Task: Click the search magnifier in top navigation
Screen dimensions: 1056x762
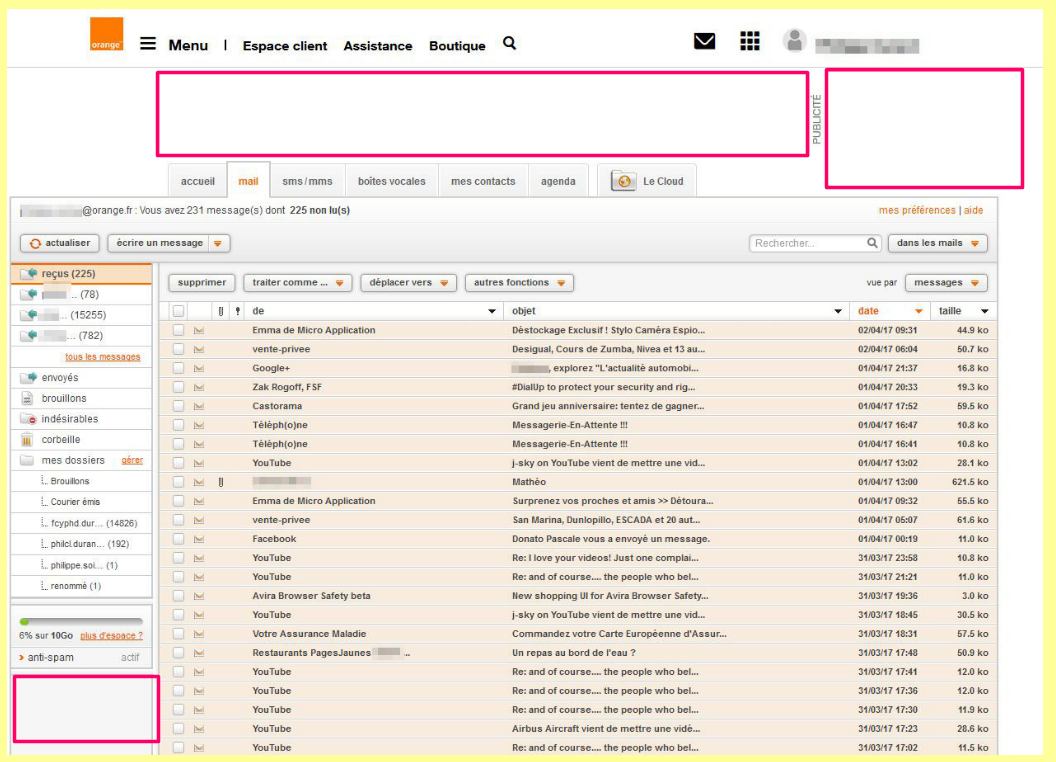Action: [x=509, y=44]
